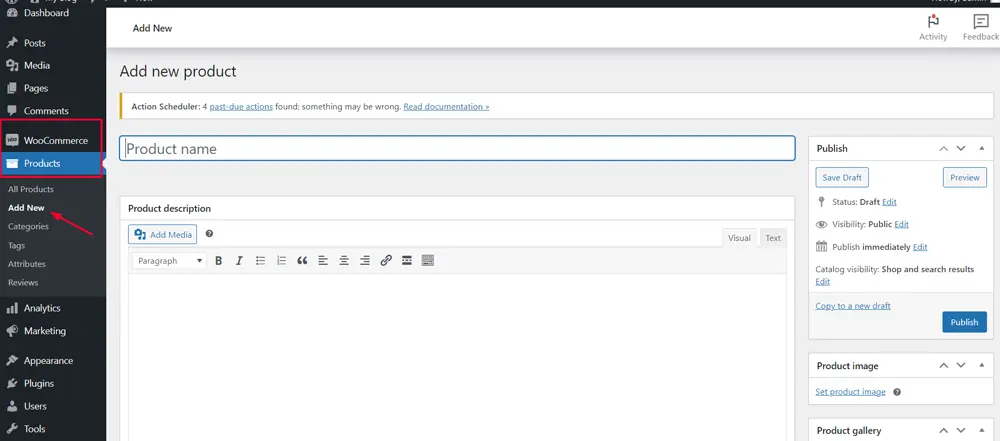Open product Attributes submenu

tap(27, 264)
